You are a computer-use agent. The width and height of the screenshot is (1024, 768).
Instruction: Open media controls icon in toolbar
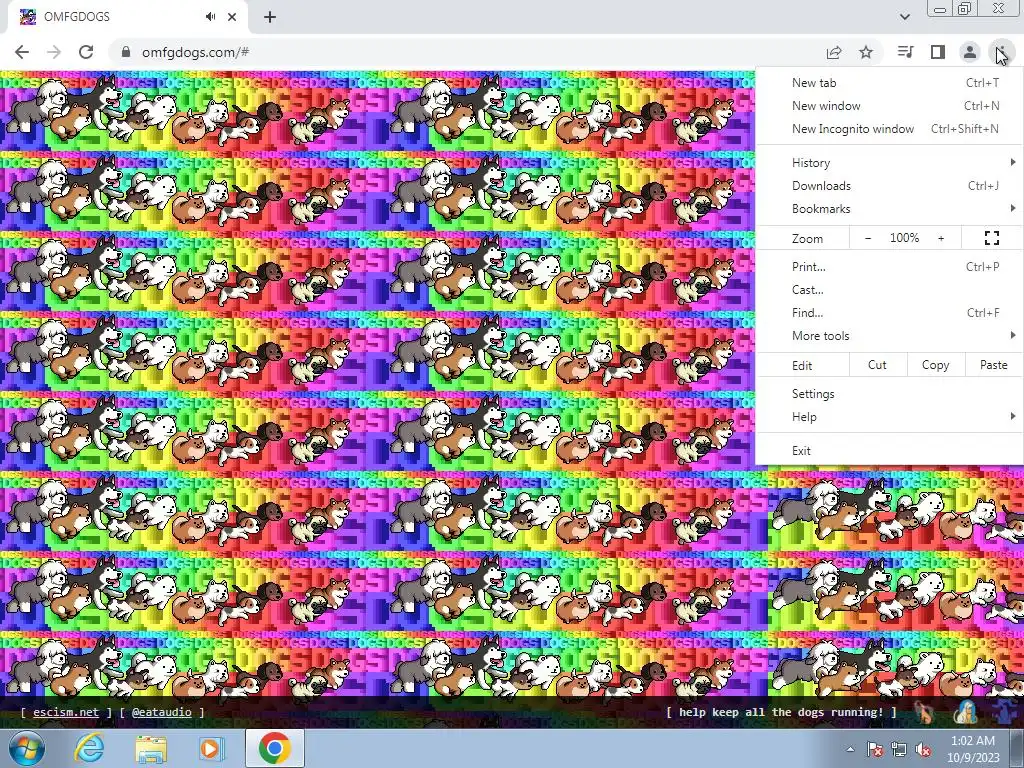click(905, 52)
